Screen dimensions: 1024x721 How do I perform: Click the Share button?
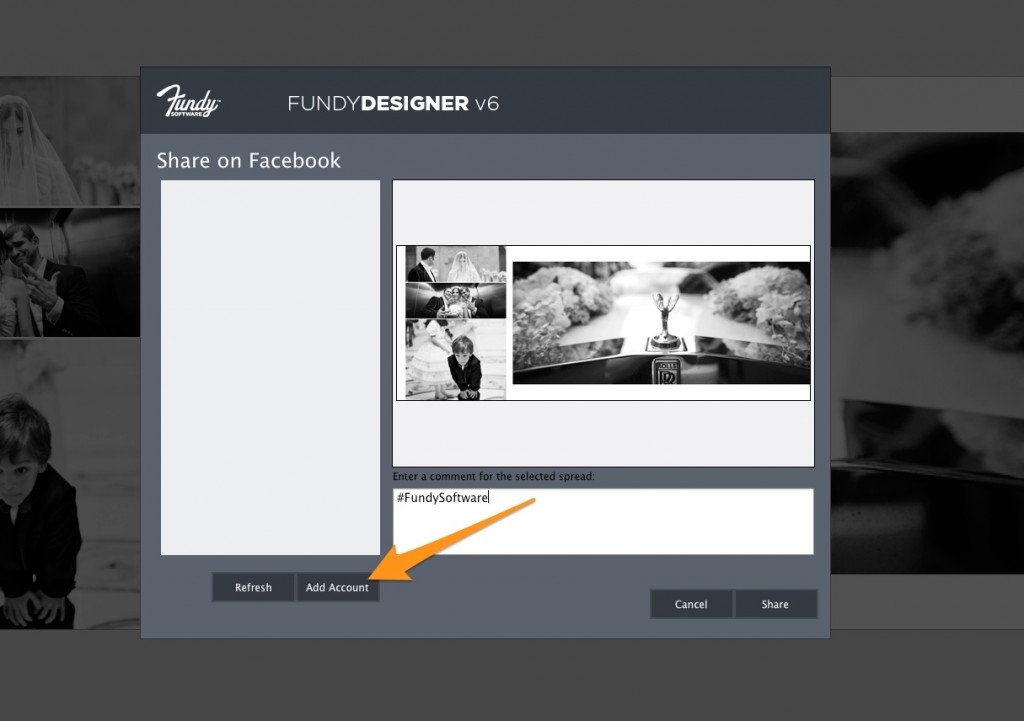(775, 604)
